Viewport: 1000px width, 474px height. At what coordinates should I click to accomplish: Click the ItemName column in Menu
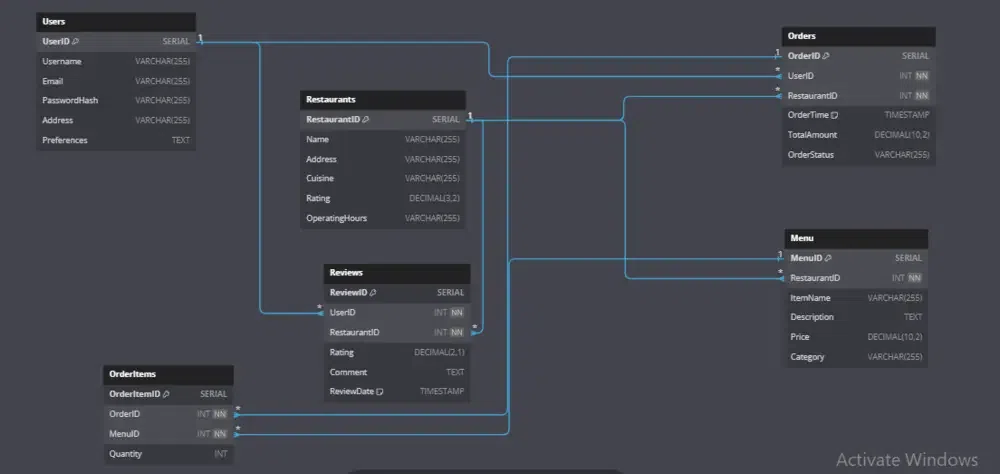click(x=856, y=298)
